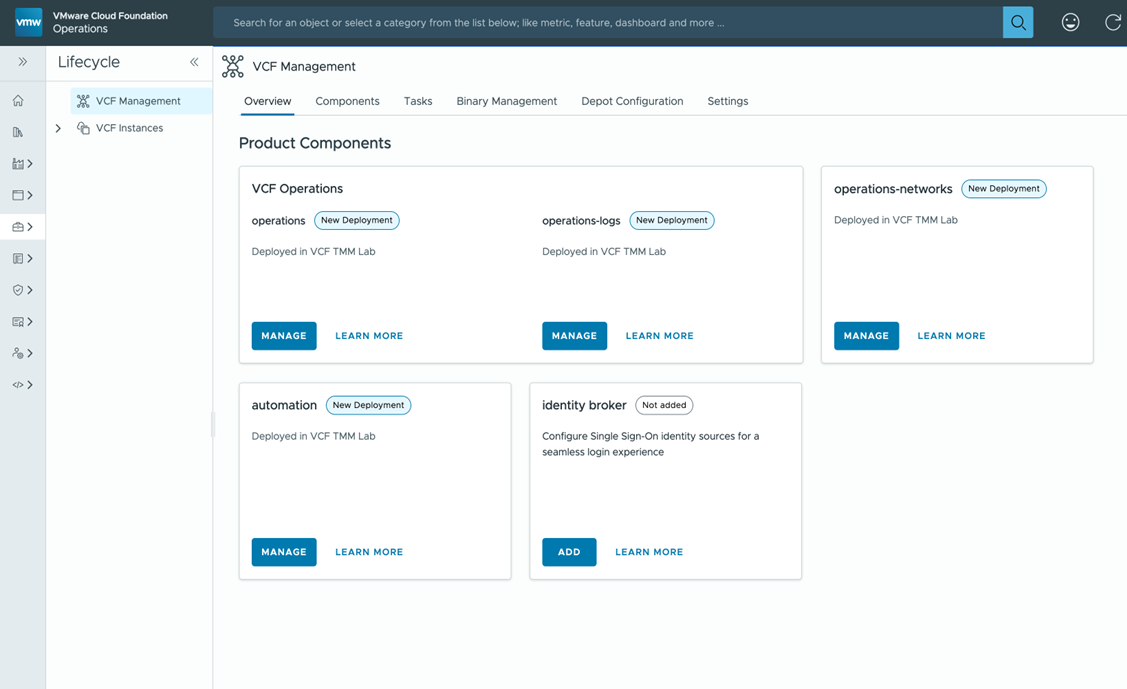Click ADD for identity broker
Image resolution: width=1127 pixels, height=689 pixels.
click(x=569, y=552)
